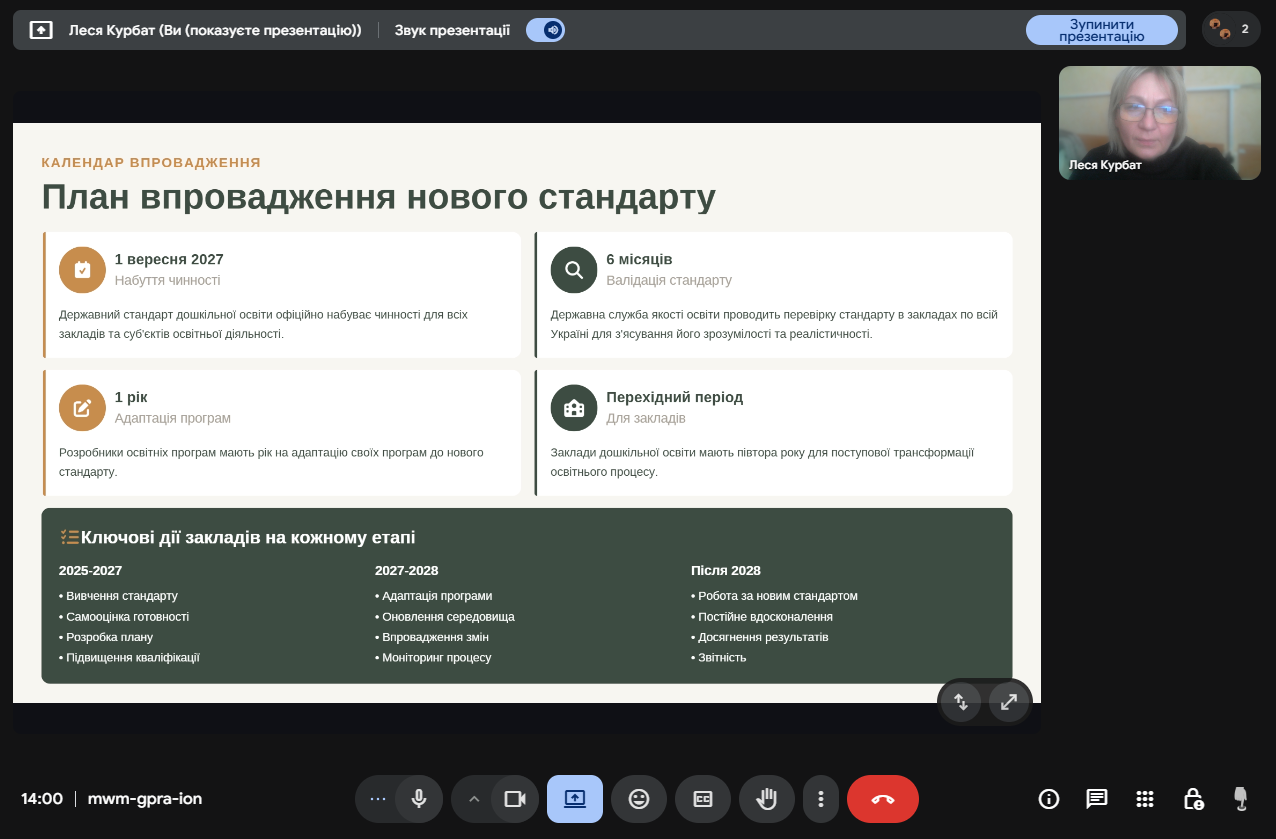Select Леся Курбат video thumbnail
The height and width of the screenshot is (839, 1276).
pyautogui.click(x=1159, y=123)
